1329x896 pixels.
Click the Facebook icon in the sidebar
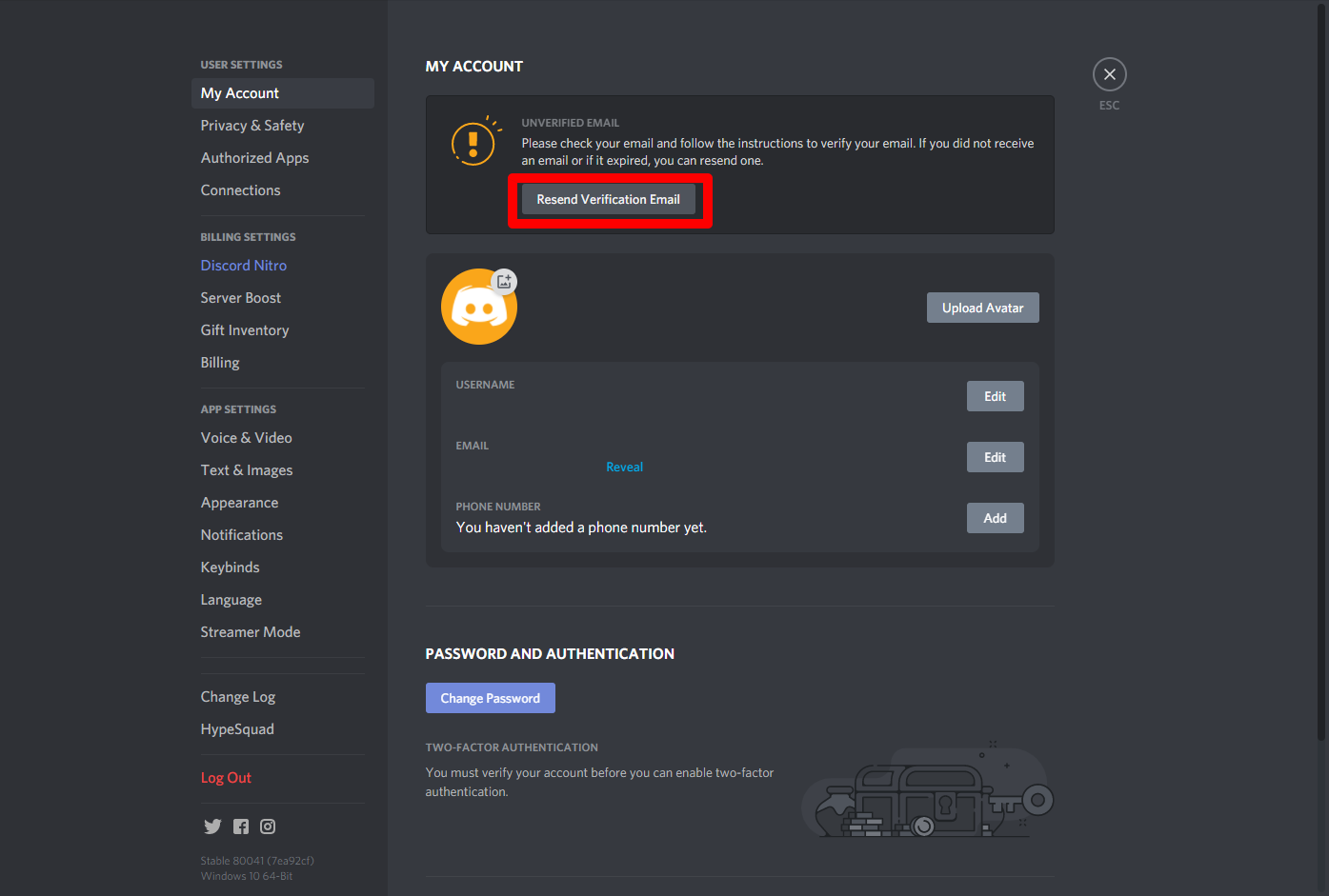click(241, 826)
